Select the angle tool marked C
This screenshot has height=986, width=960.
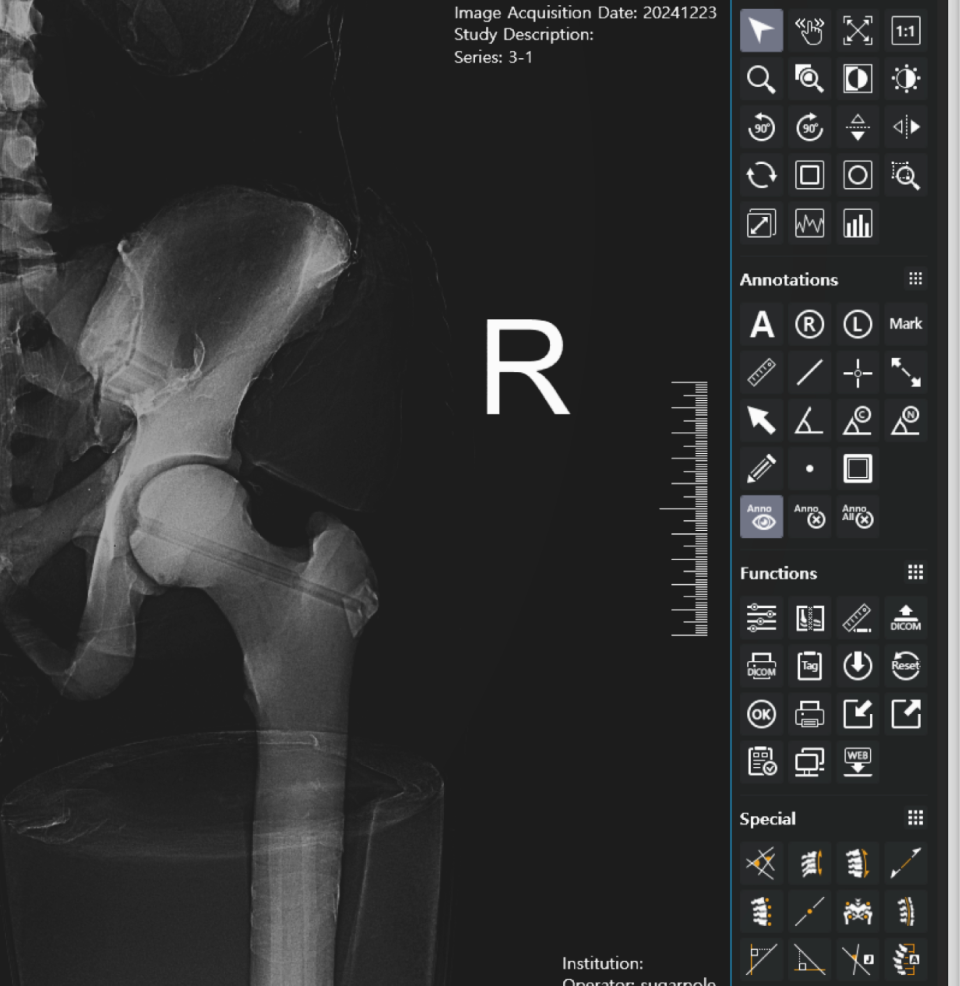858,421
